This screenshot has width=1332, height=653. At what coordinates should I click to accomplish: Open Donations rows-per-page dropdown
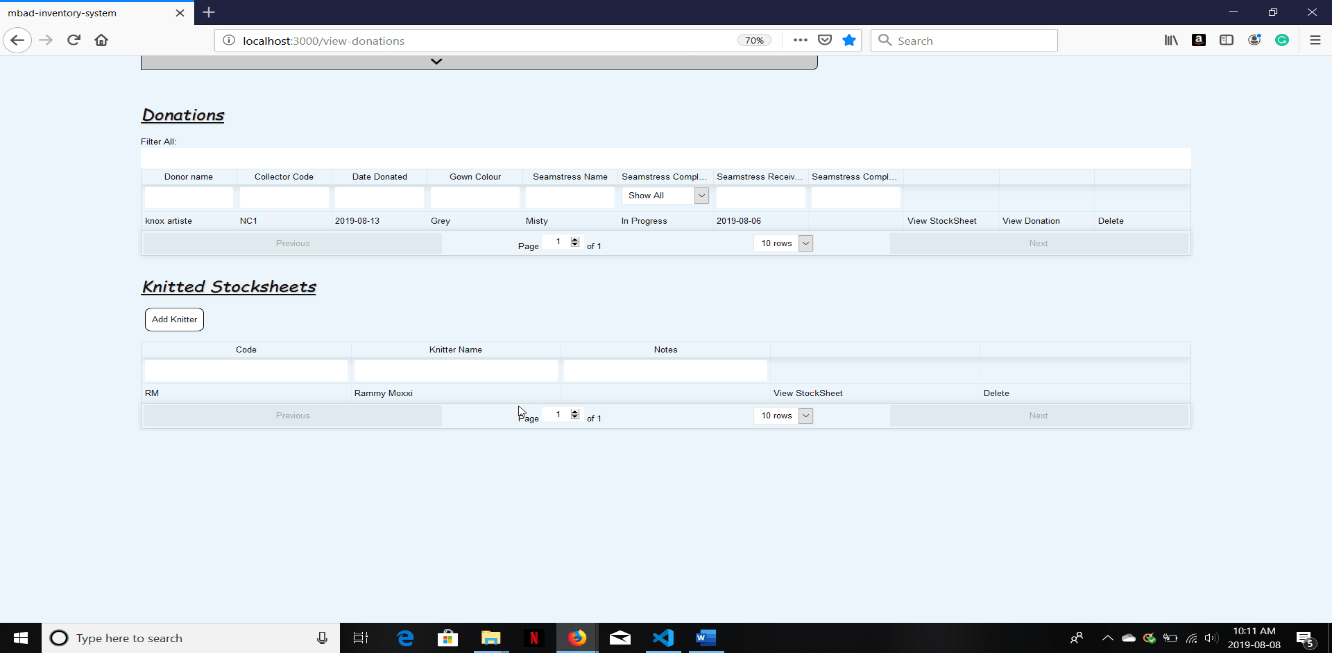[x=783, y=243]
